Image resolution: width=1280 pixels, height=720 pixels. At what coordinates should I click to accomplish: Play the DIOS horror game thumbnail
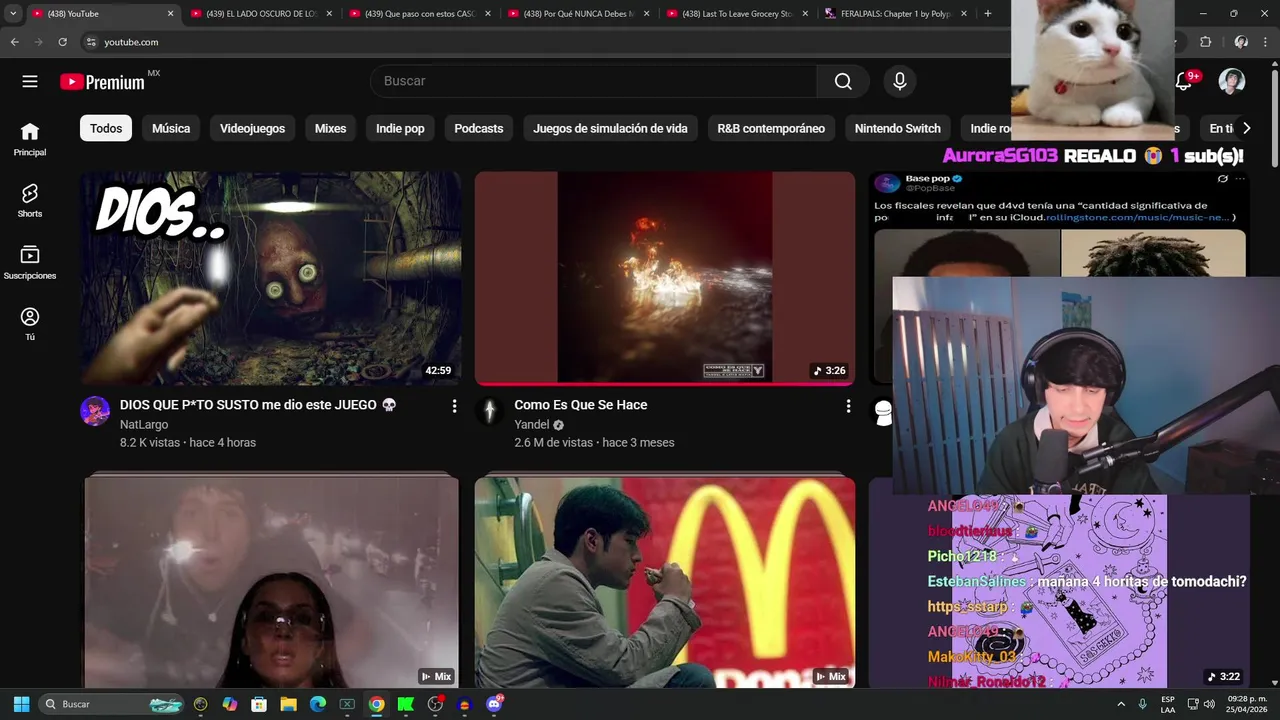point(271,278)
